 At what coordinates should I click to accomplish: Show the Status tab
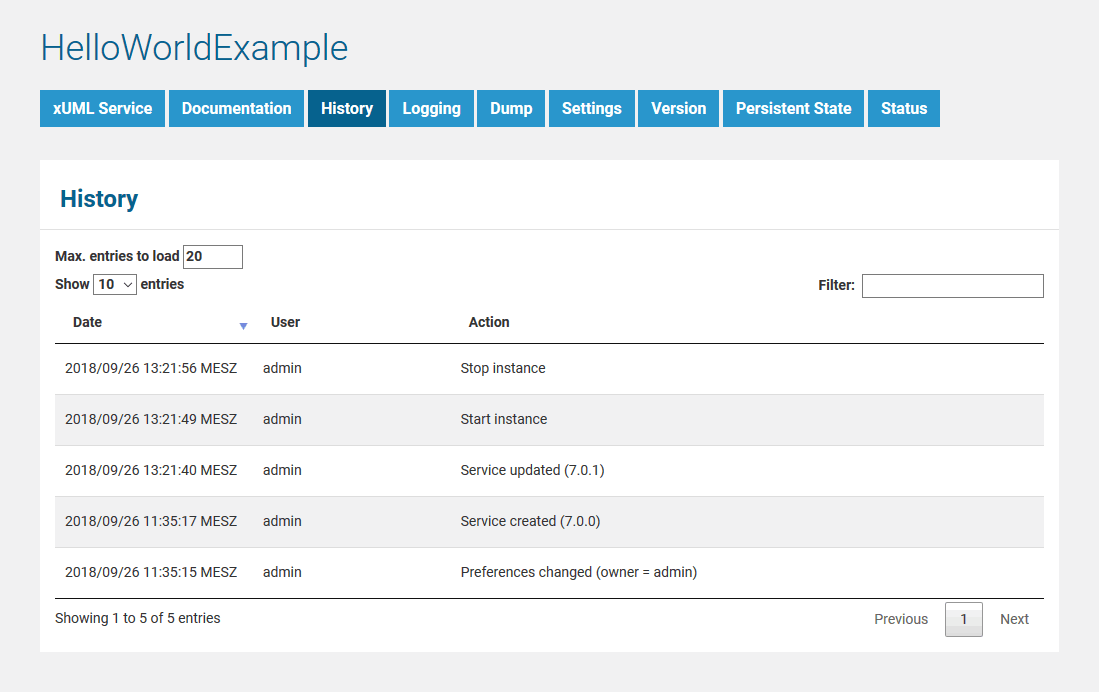pyautogui.click(x=904, y=109)
